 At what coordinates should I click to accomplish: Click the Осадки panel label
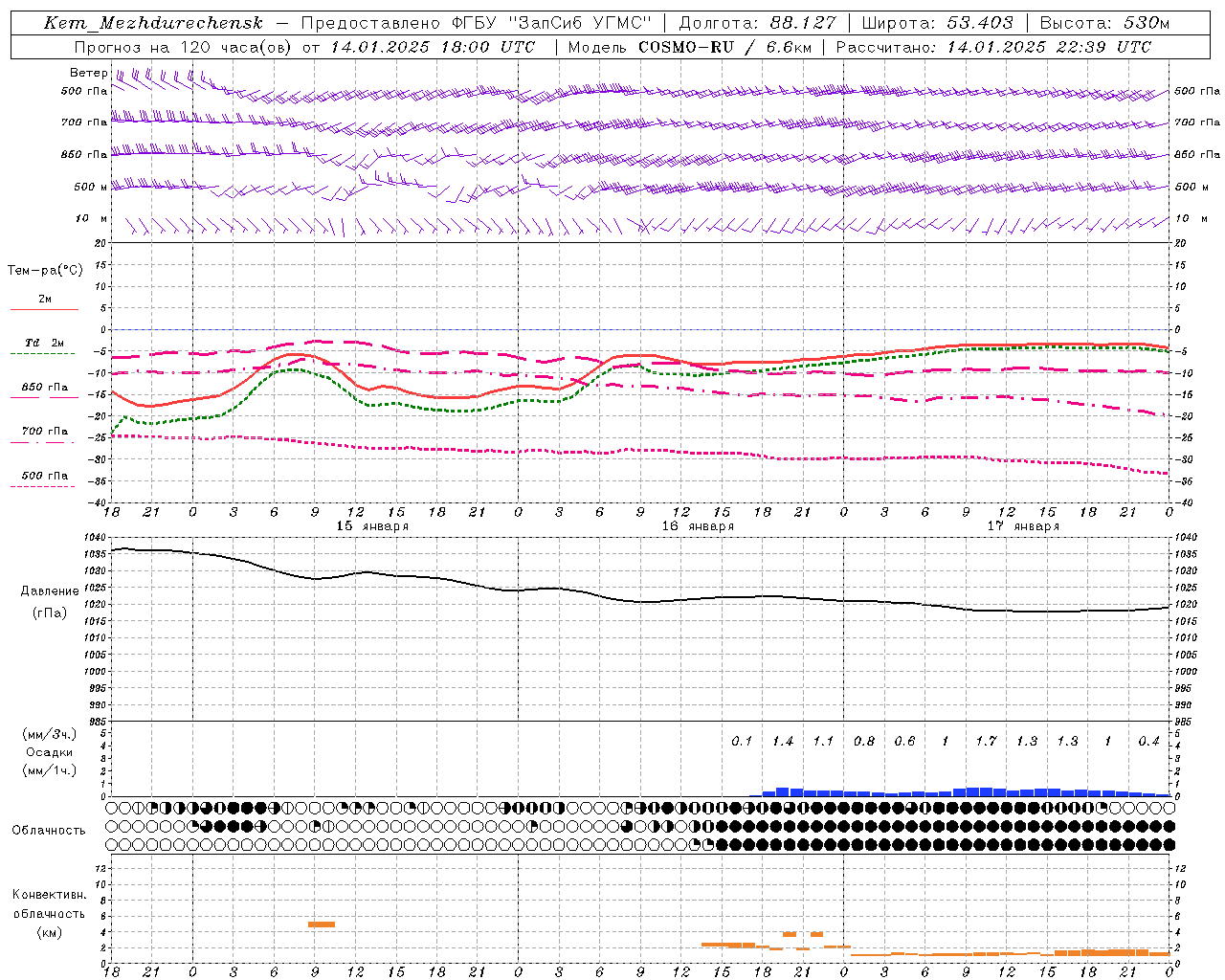(49, 752)
